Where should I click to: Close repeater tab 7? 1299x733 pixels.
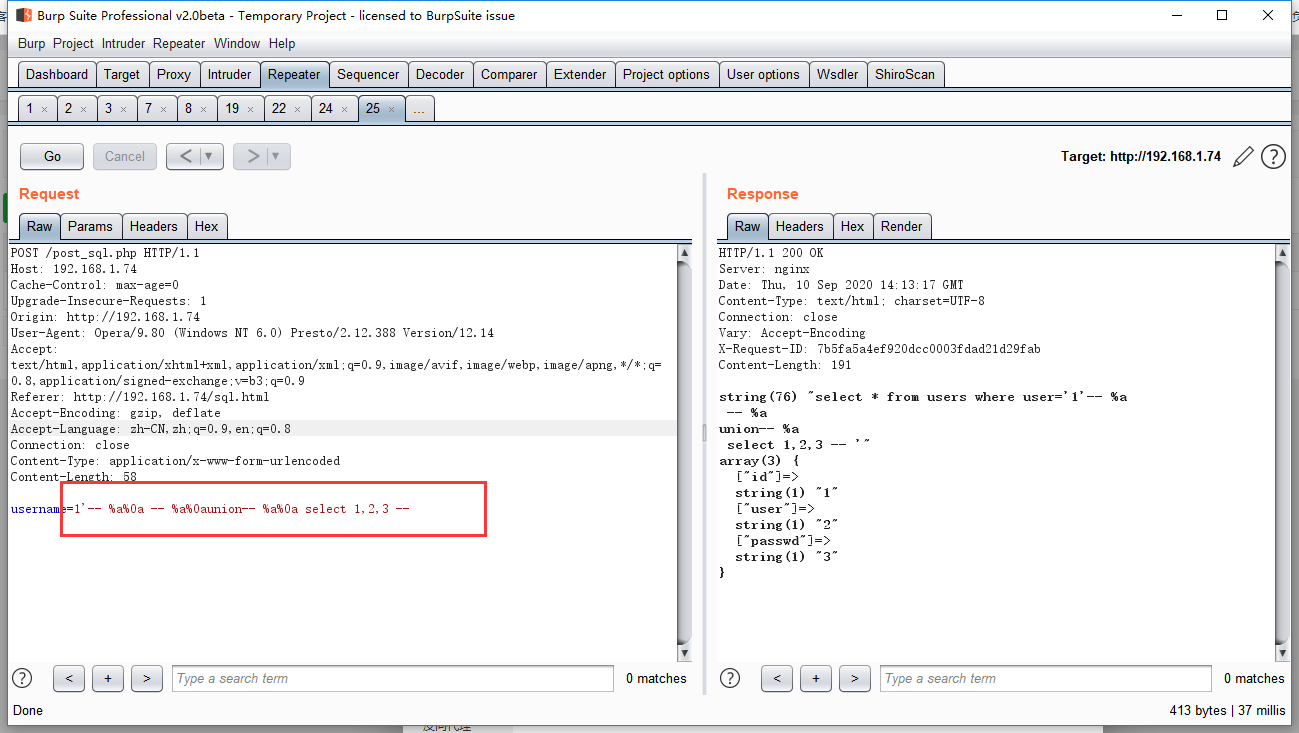(164, 109)
